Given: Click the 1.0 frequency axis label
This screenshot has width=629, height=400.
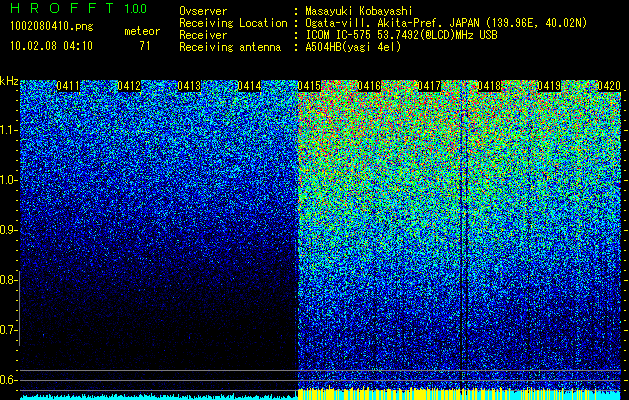Looking at the screenshot, I should click(7, 180).
